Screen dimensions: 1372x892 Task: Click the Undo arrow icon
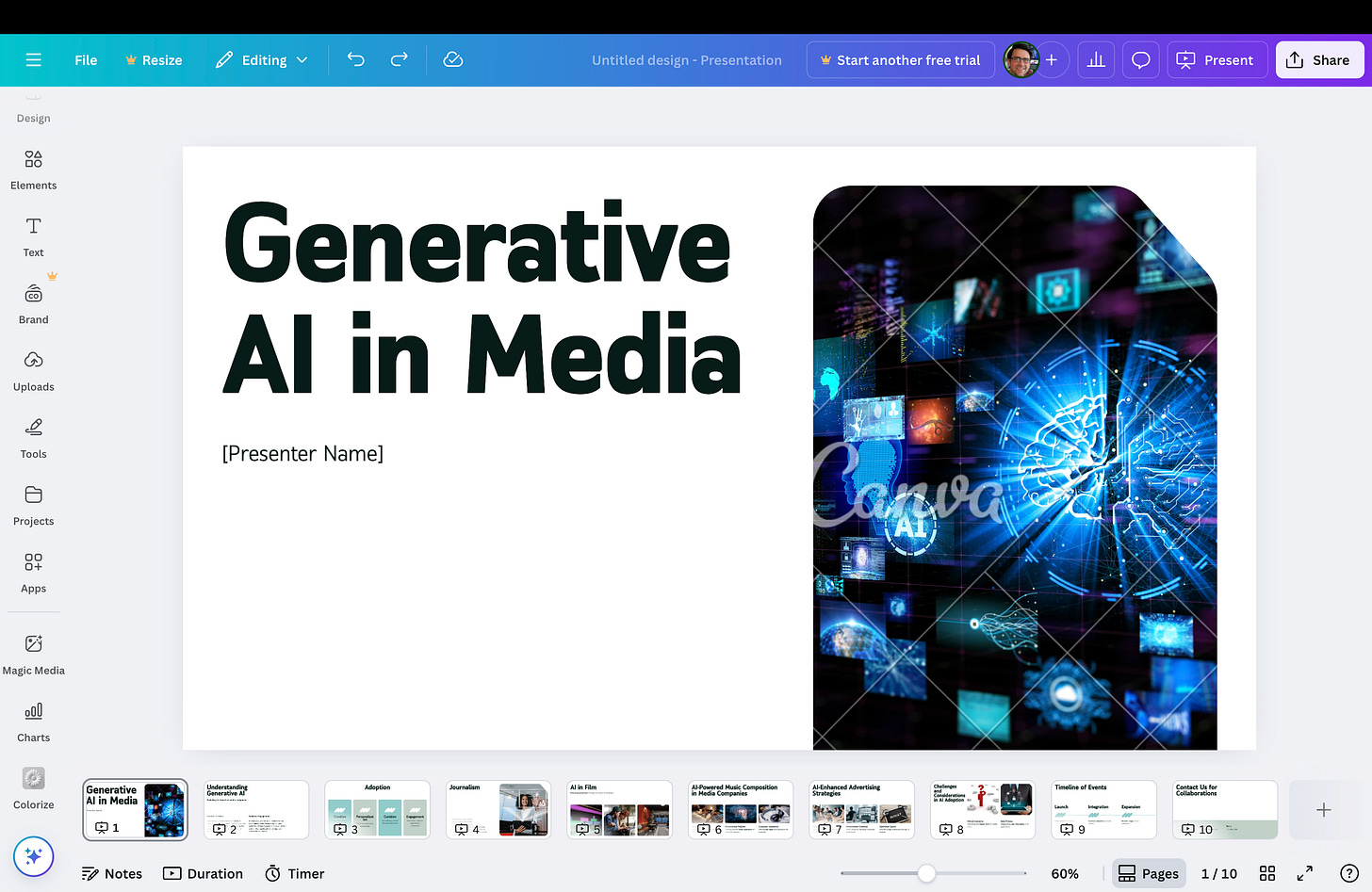click(355, 59)
